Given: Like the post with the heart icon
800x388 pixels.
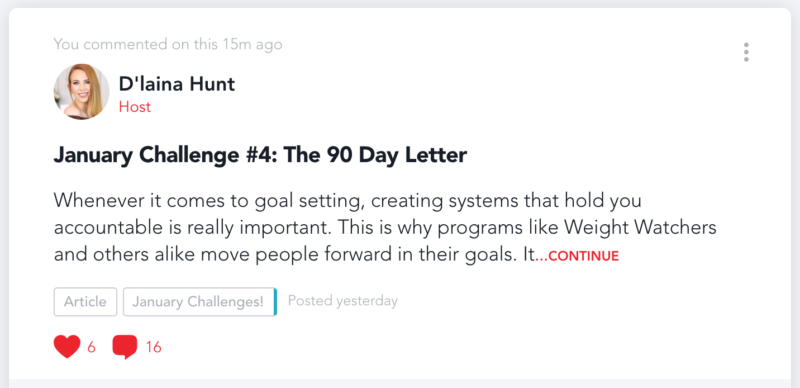Looking at the screenshot, I should pos(67,347).
